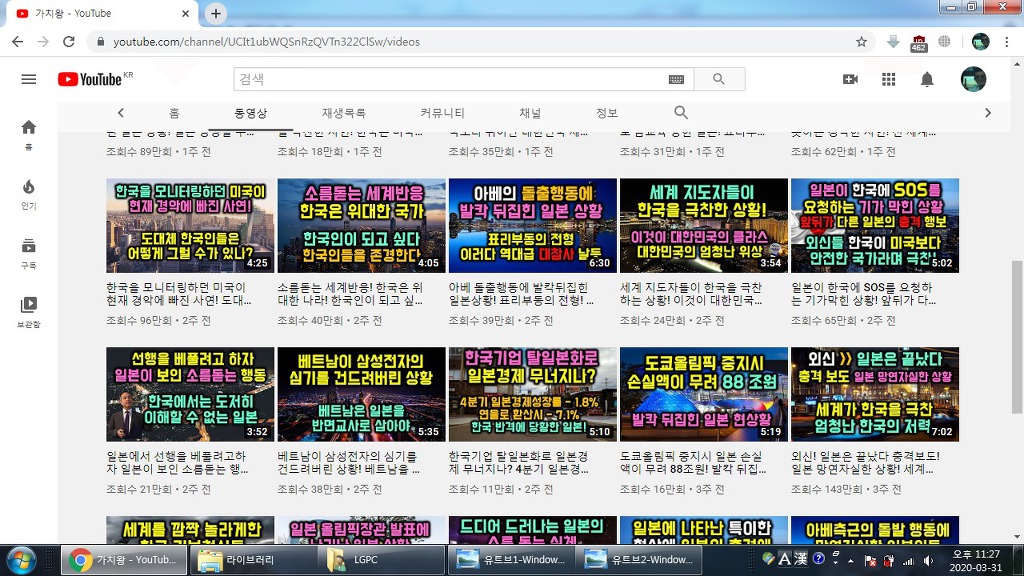The height and width of the screenshot is (576, 1024).
Task: Open the account avatar menu
Action: click(973, 79)
